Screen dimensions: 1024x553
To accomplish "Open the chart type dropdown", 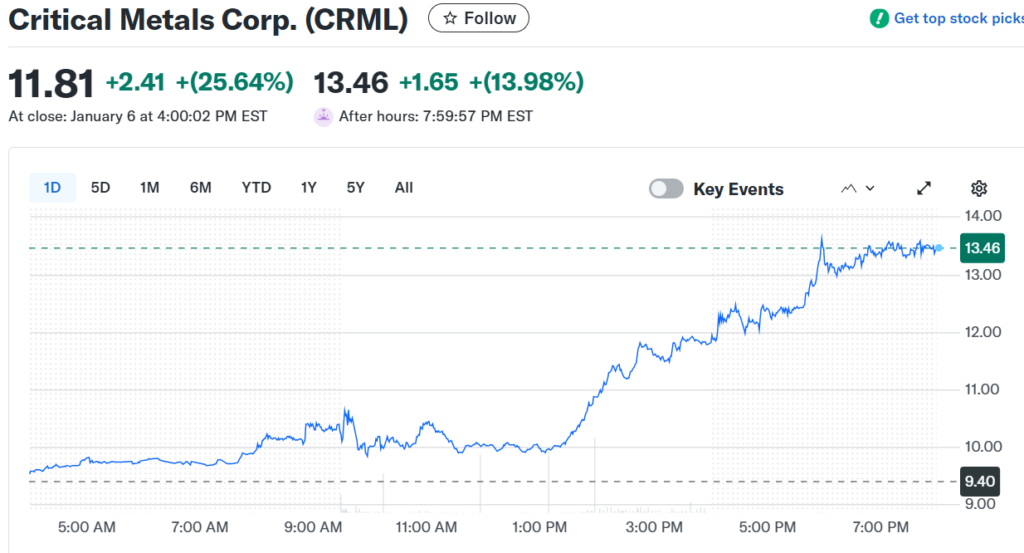I will (858, 188).
